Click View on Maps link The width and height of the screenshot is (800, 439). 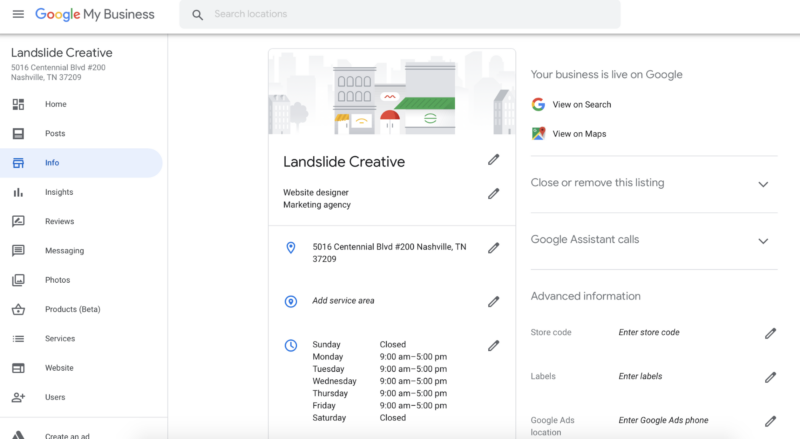[x=579, y=134]
